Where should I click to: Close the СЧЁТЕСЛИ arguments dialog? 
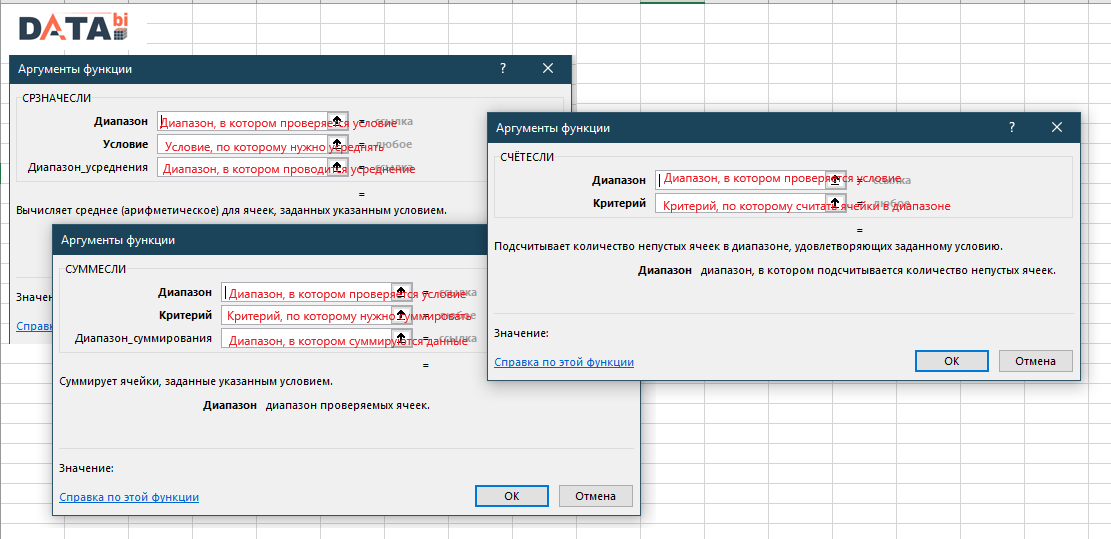point(1056,127)
